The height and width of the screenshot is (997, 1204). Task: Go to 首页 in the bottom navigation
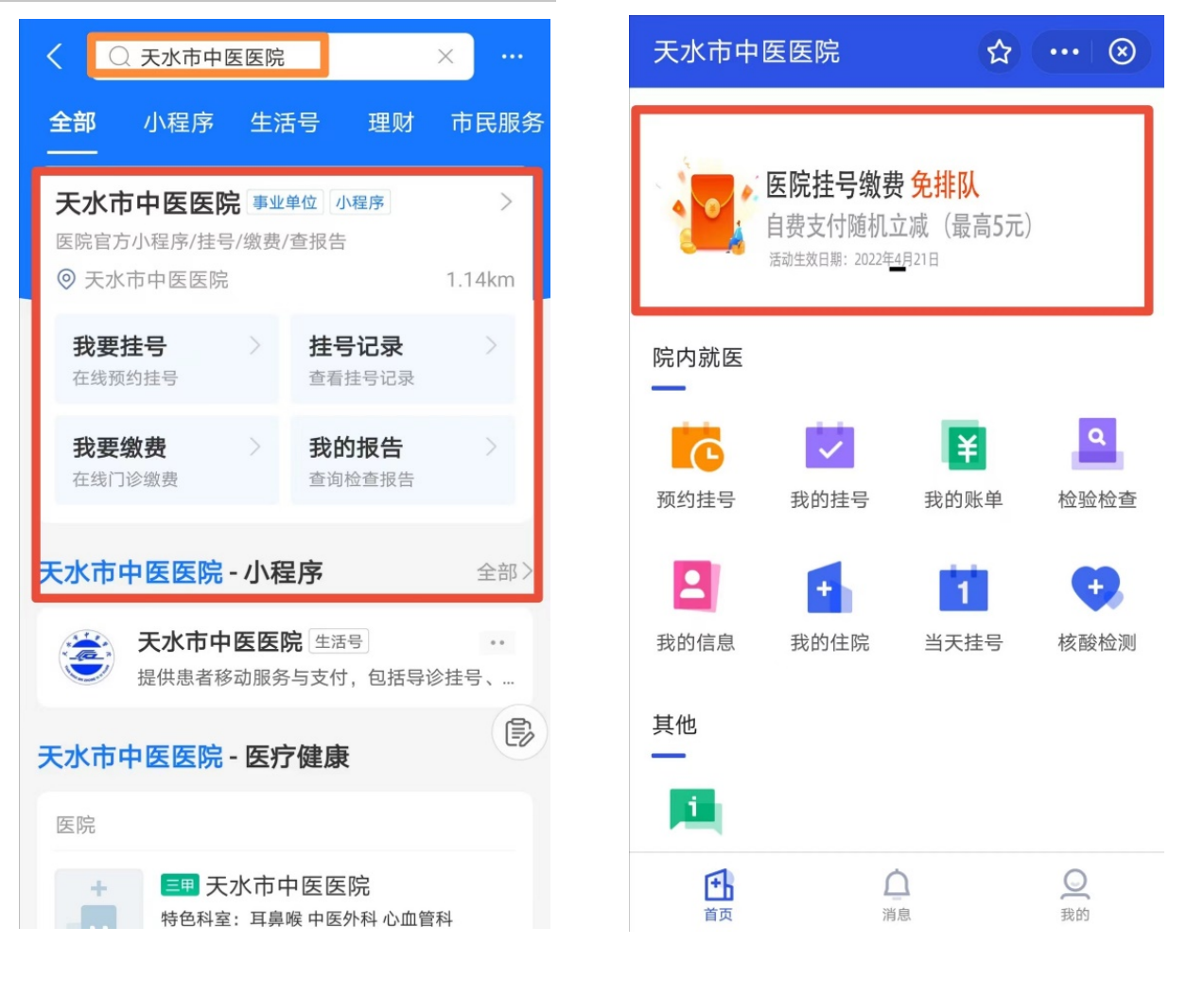coord(718,895)
